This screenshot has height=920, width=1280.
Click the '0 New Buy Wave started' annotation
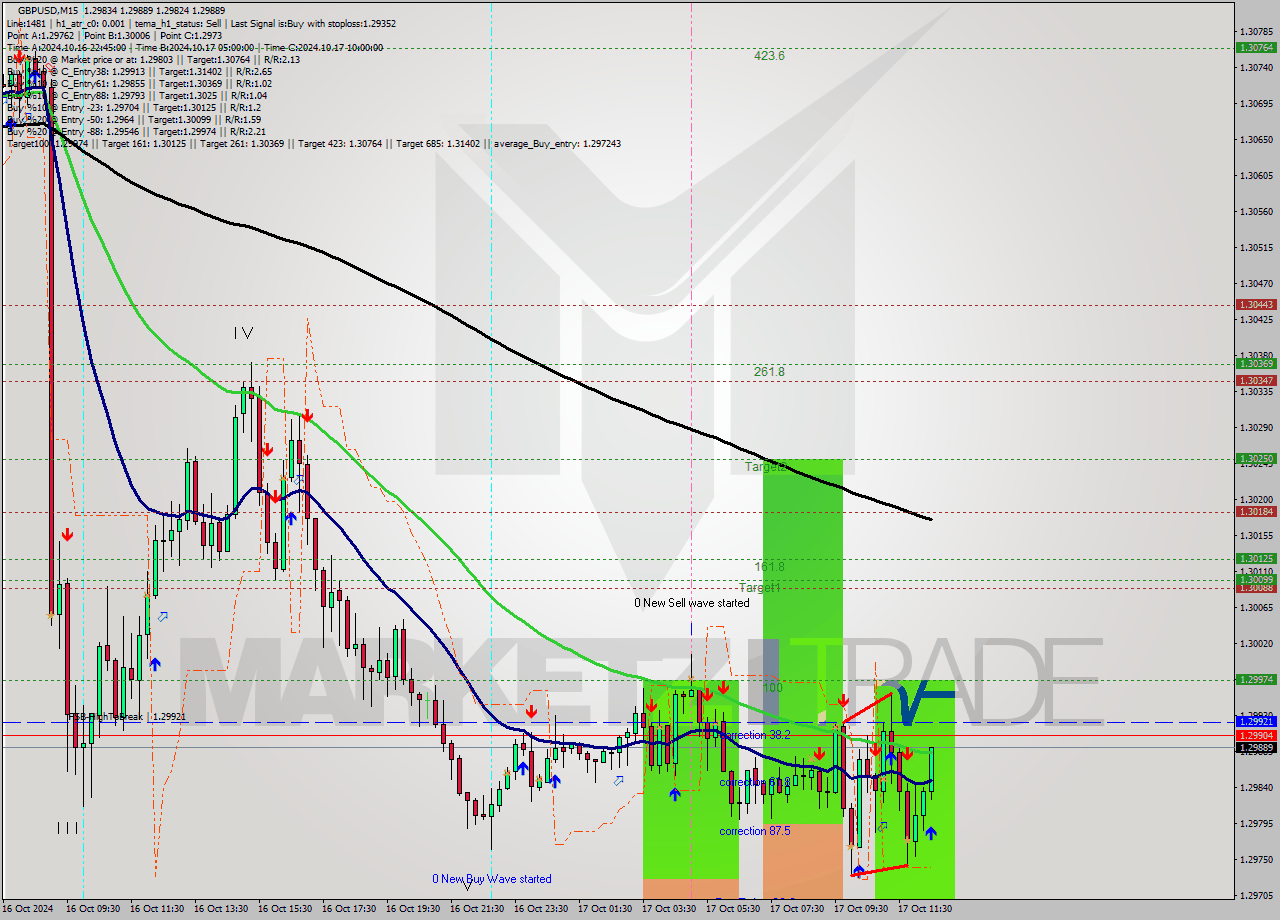[492, 879]
